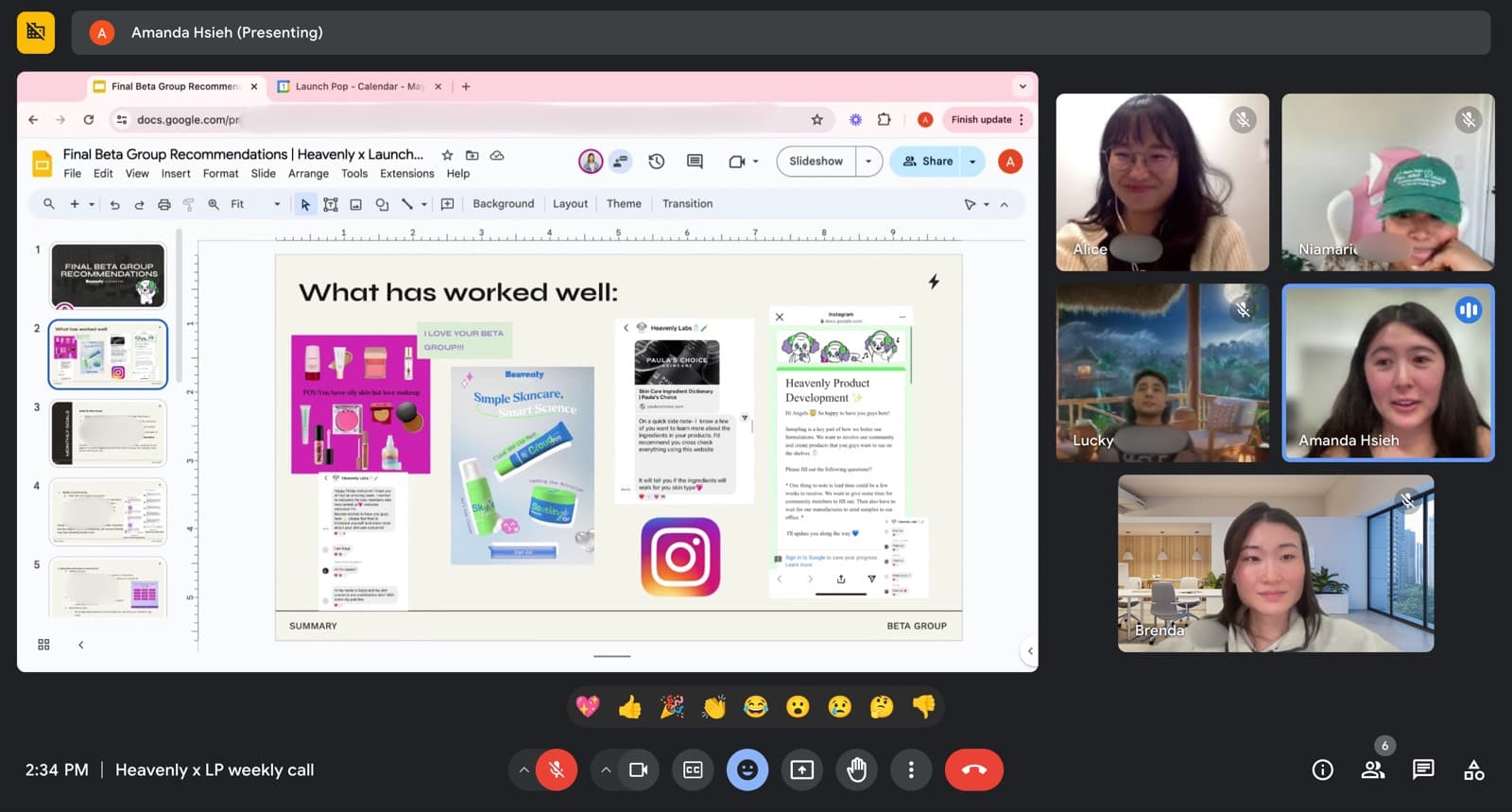Open the Arrange menu in Slides
The width and height of the screenshot is (1512, 812).
pos(308,174)
